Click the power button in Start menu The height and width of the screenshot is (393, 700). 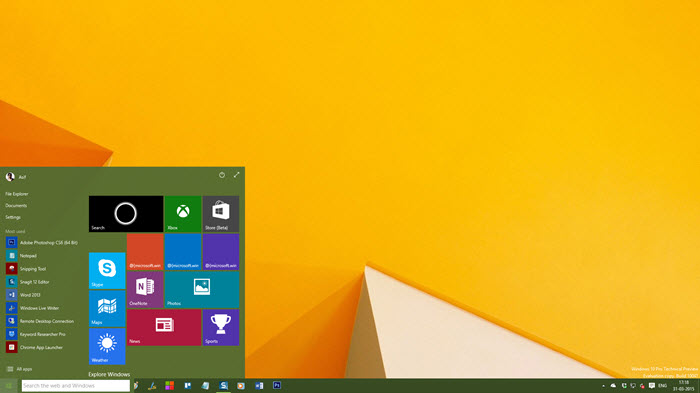click(x=222, y=175)
